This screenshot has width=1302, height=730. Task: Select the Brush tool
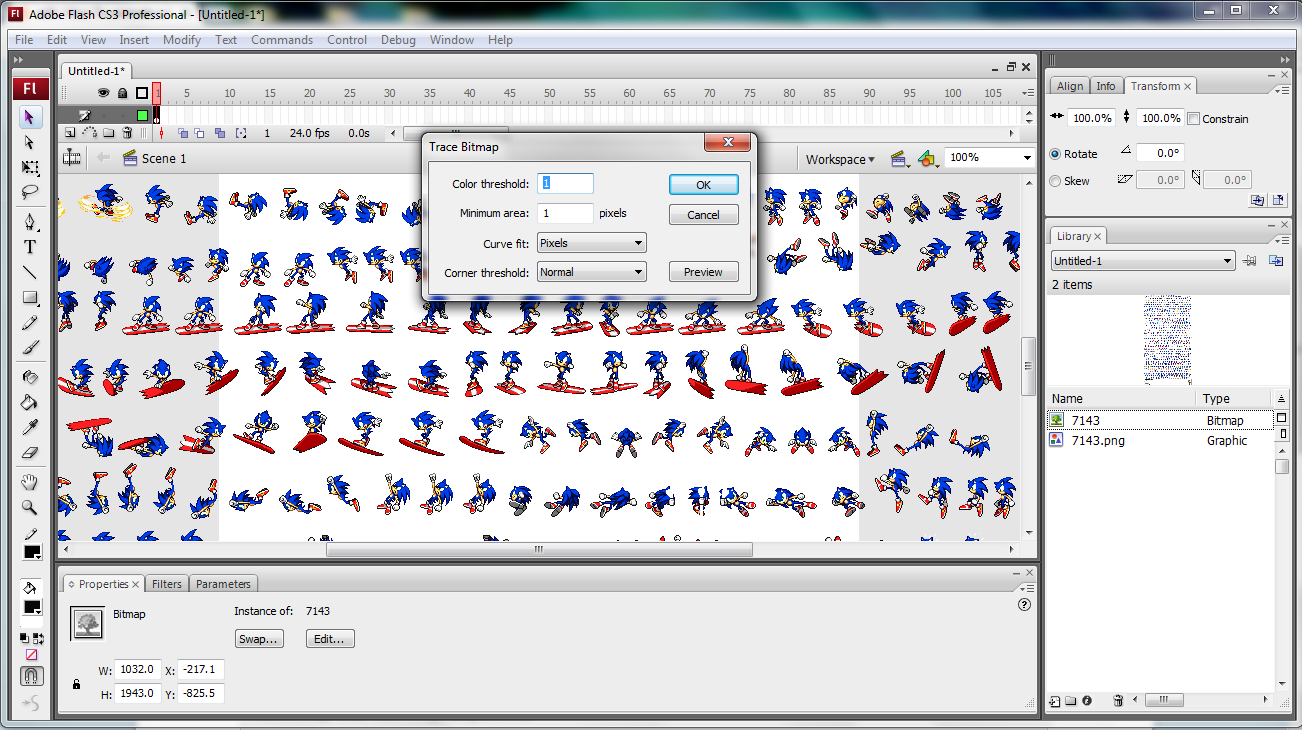[30, 347]
